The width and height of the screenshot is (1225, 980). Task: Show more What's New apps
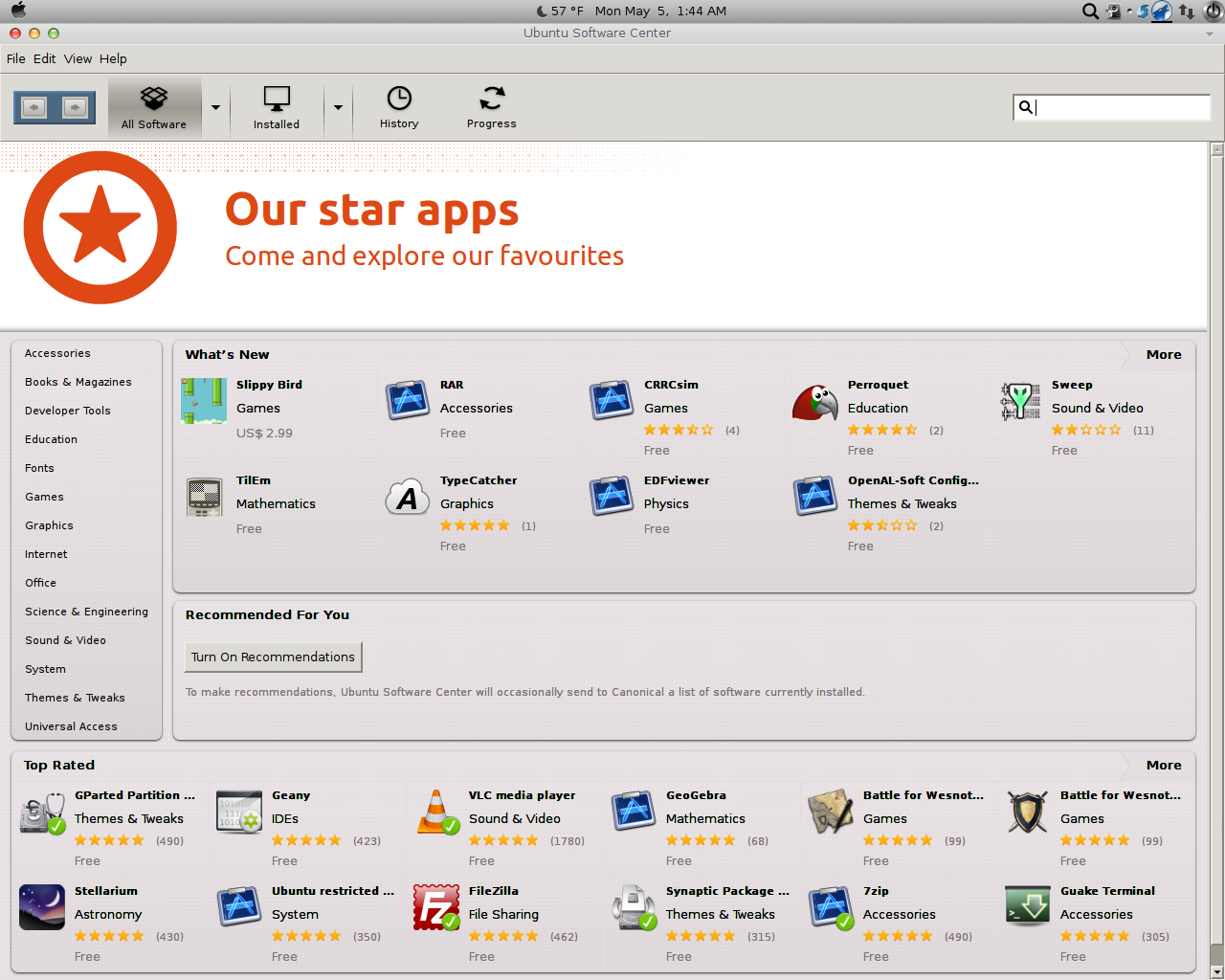(1164, 354)
